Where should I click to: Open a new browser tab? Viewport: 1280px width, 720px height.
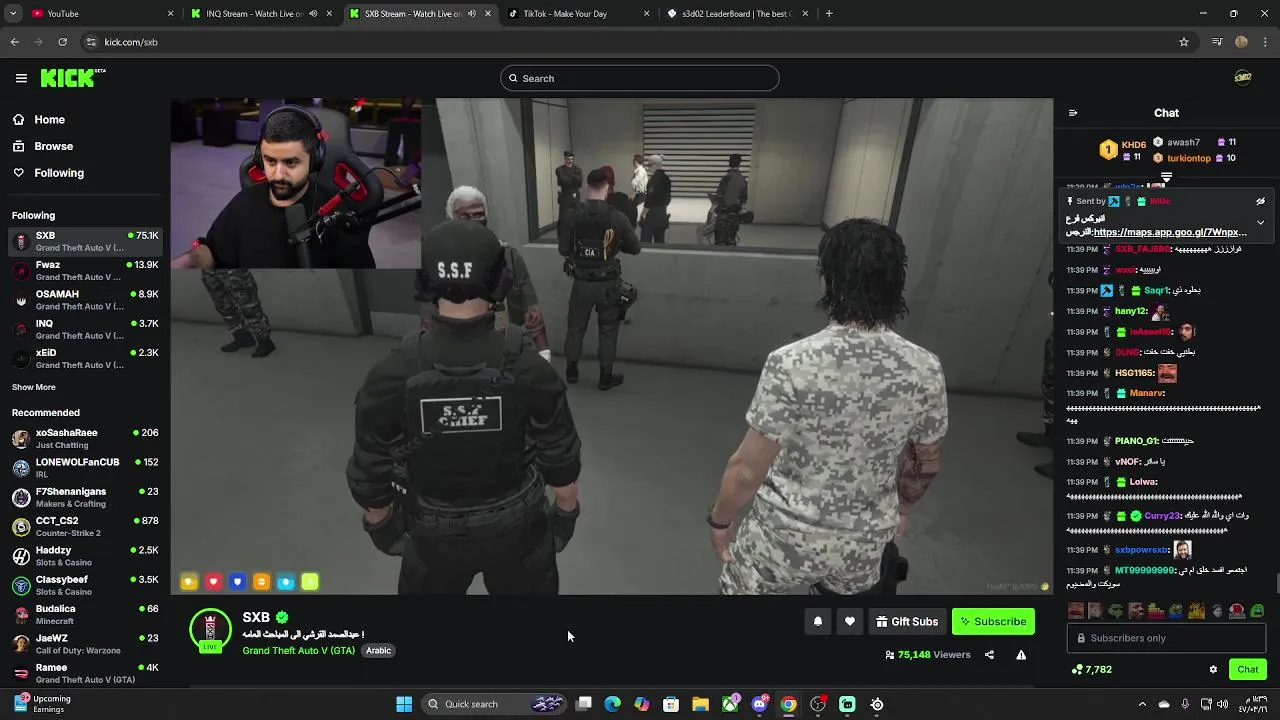click(x=829, y=14)
